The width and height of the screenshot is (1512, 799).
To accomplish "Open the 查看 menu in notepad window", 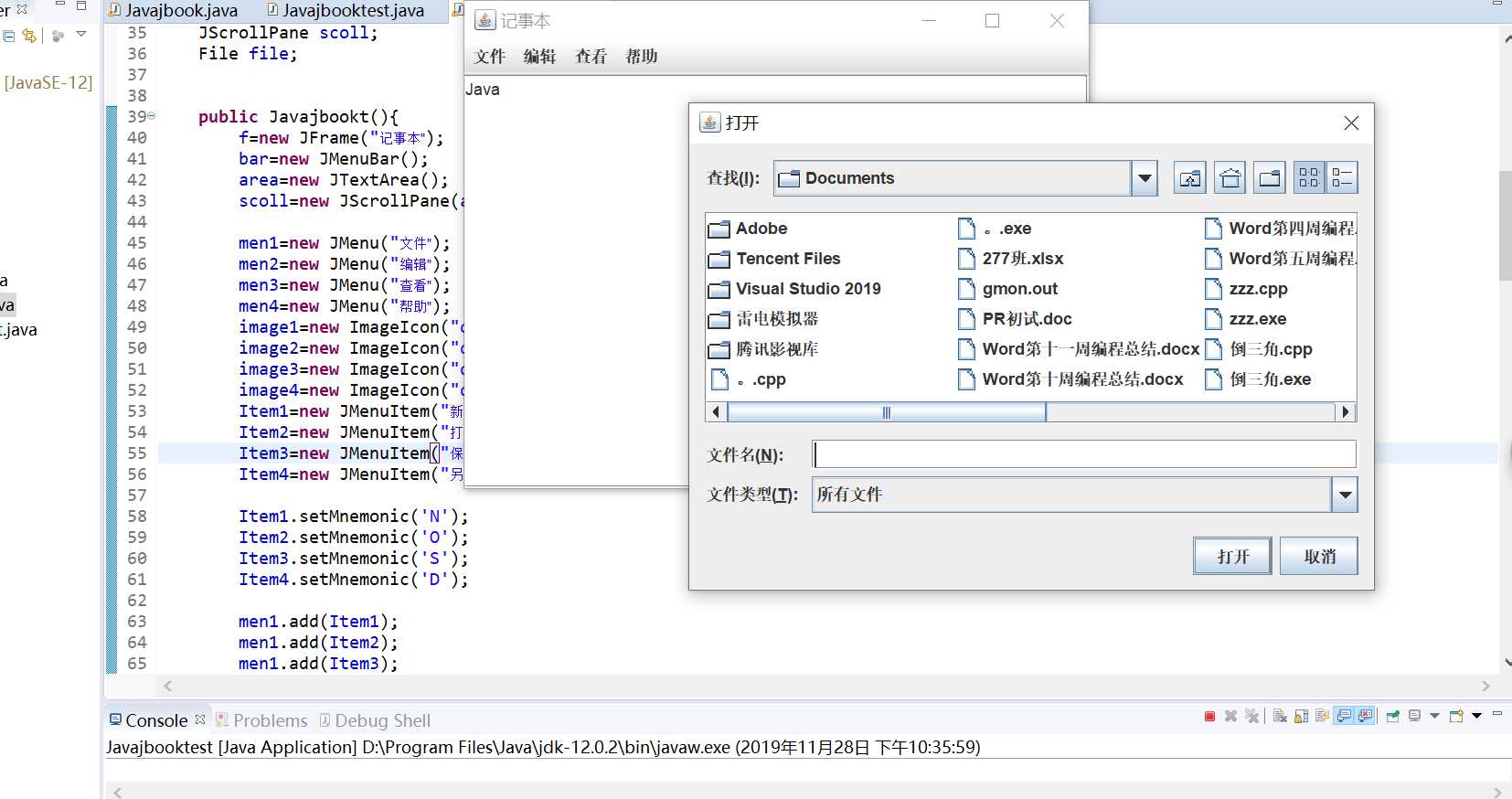I will pos(591,57).
